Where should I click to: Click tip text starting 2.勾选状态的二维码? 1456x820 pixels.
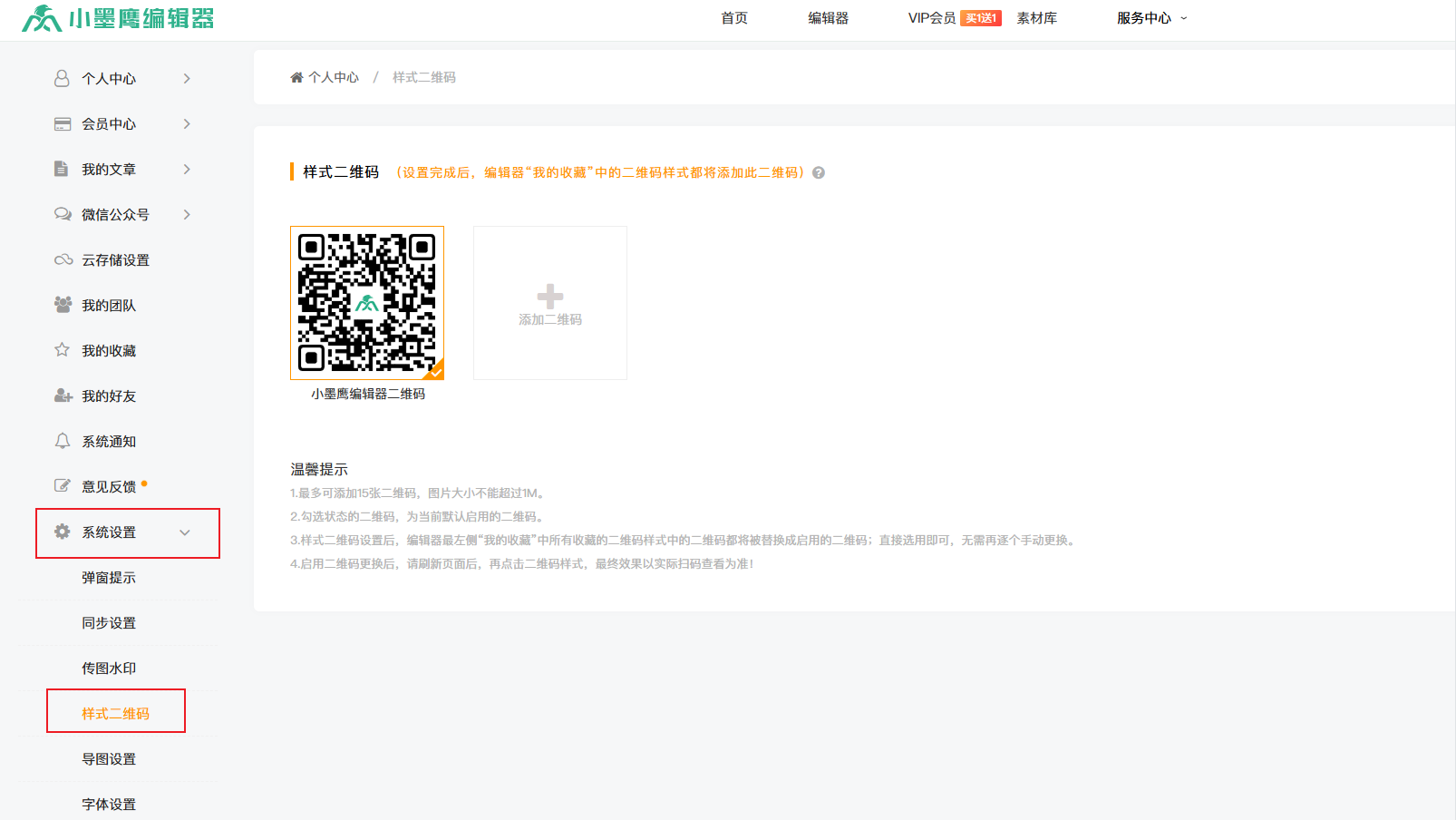click(x=419, y=516)
